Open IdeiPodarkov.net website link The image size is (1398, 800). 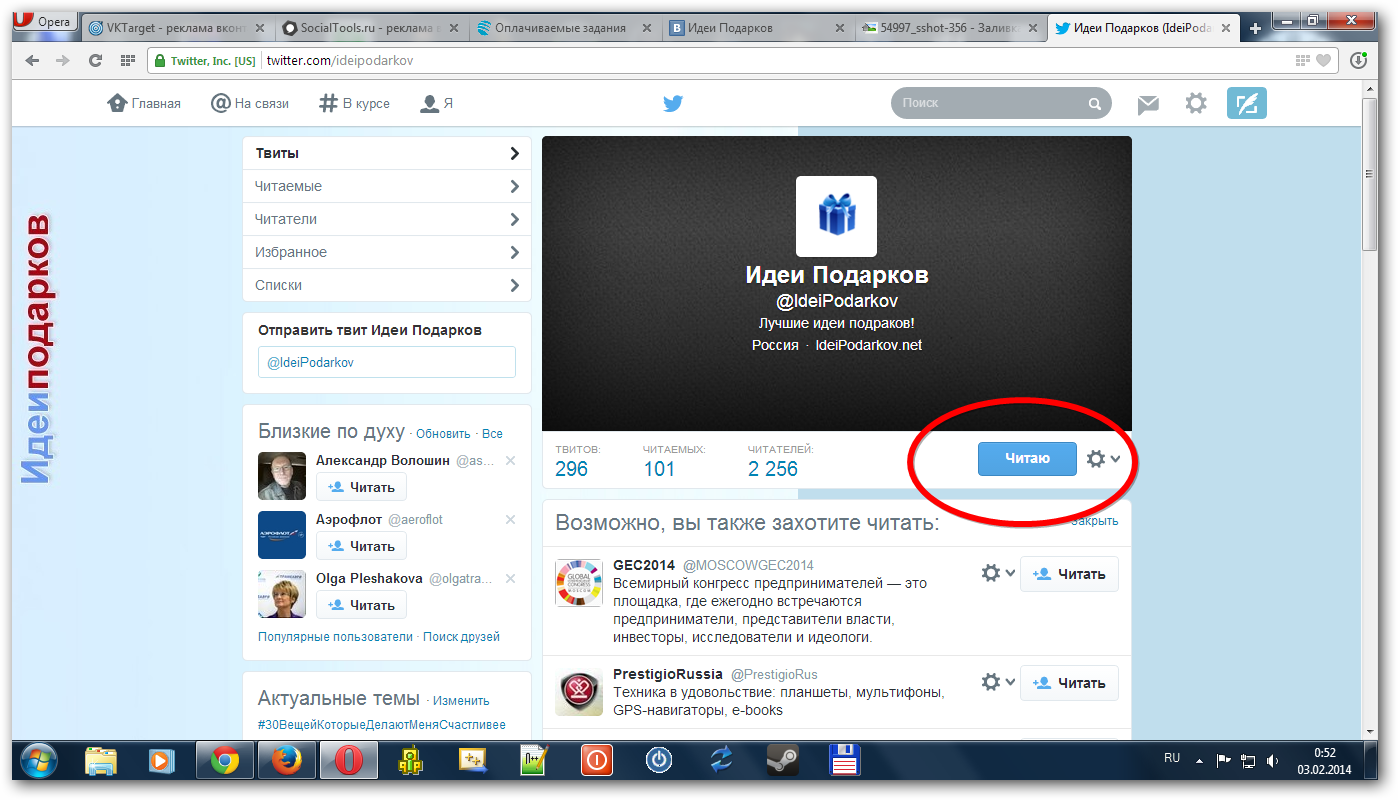[x=869, y=345]
